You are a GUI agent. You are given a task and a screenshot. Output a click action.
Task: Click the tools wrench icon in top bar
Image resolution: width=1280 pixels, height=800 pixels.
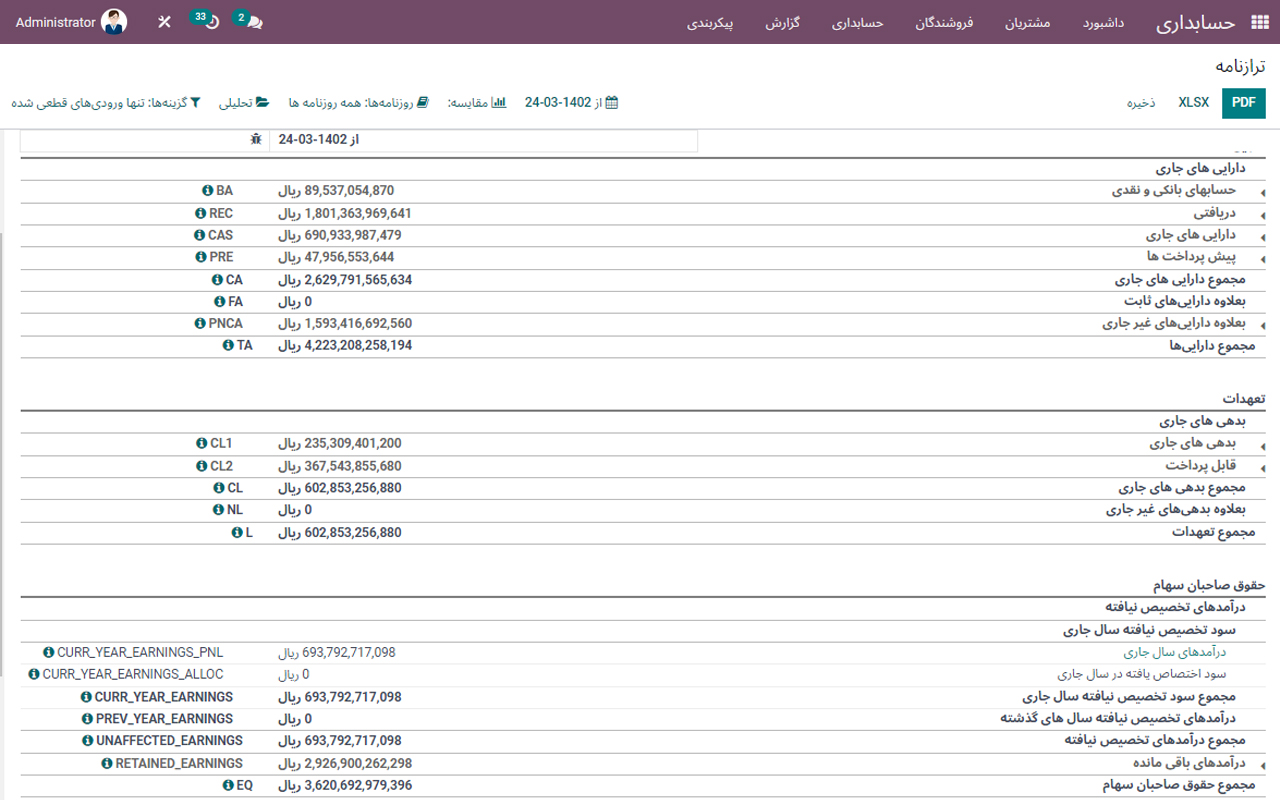(165, 21)
